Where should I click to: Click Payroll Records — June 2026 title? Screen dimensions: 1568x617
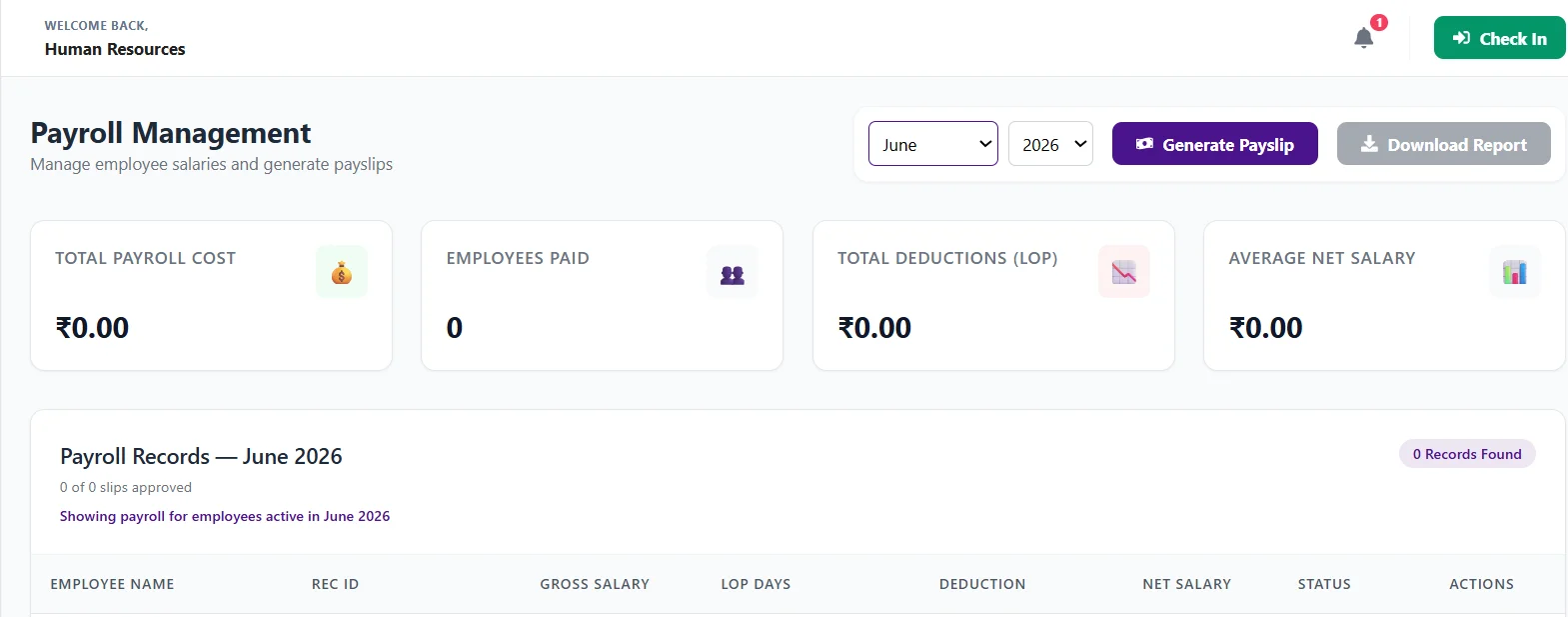[x=201, y=456]
